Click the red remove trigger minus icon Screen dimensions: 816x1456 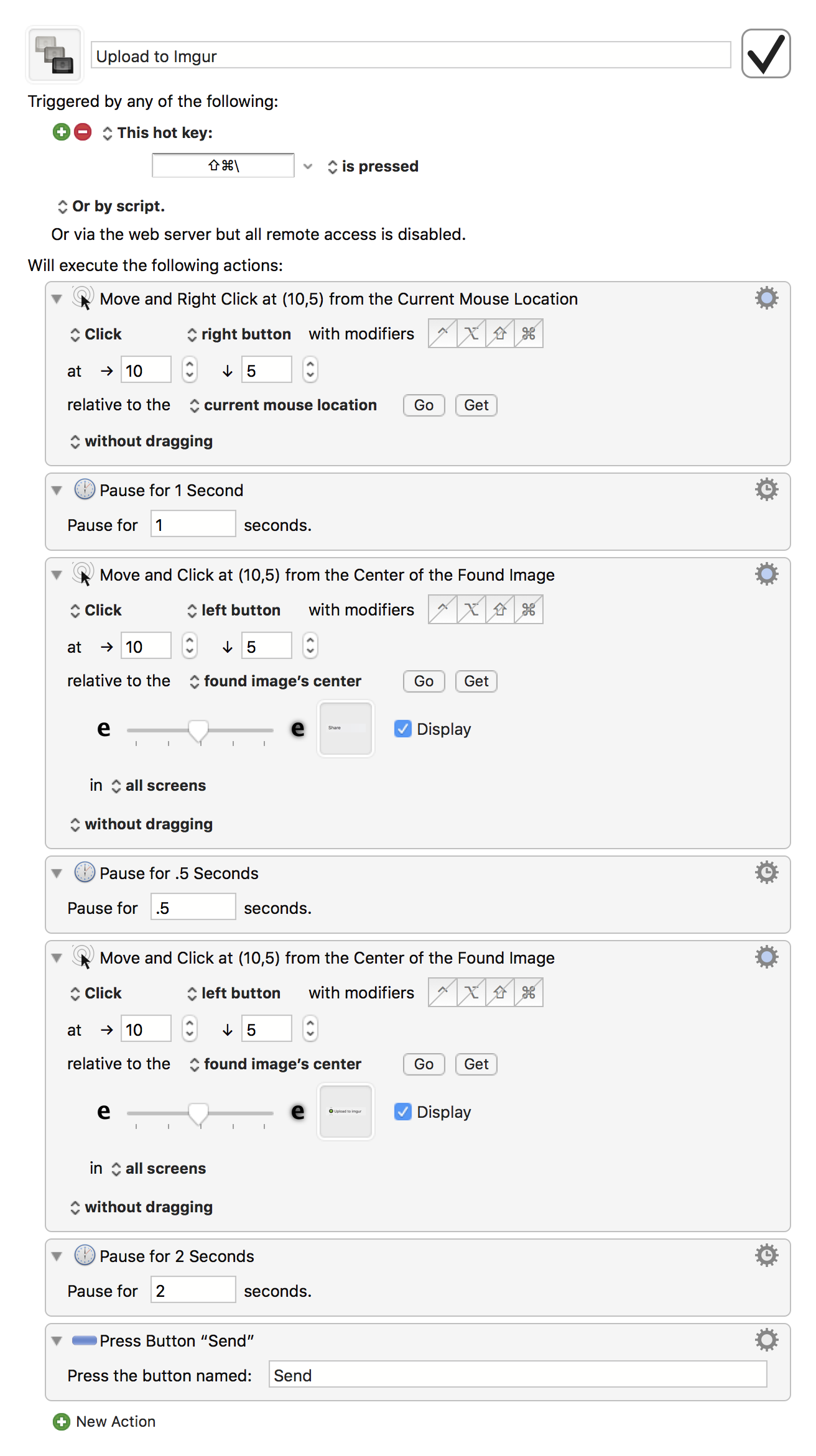point(83,132)
